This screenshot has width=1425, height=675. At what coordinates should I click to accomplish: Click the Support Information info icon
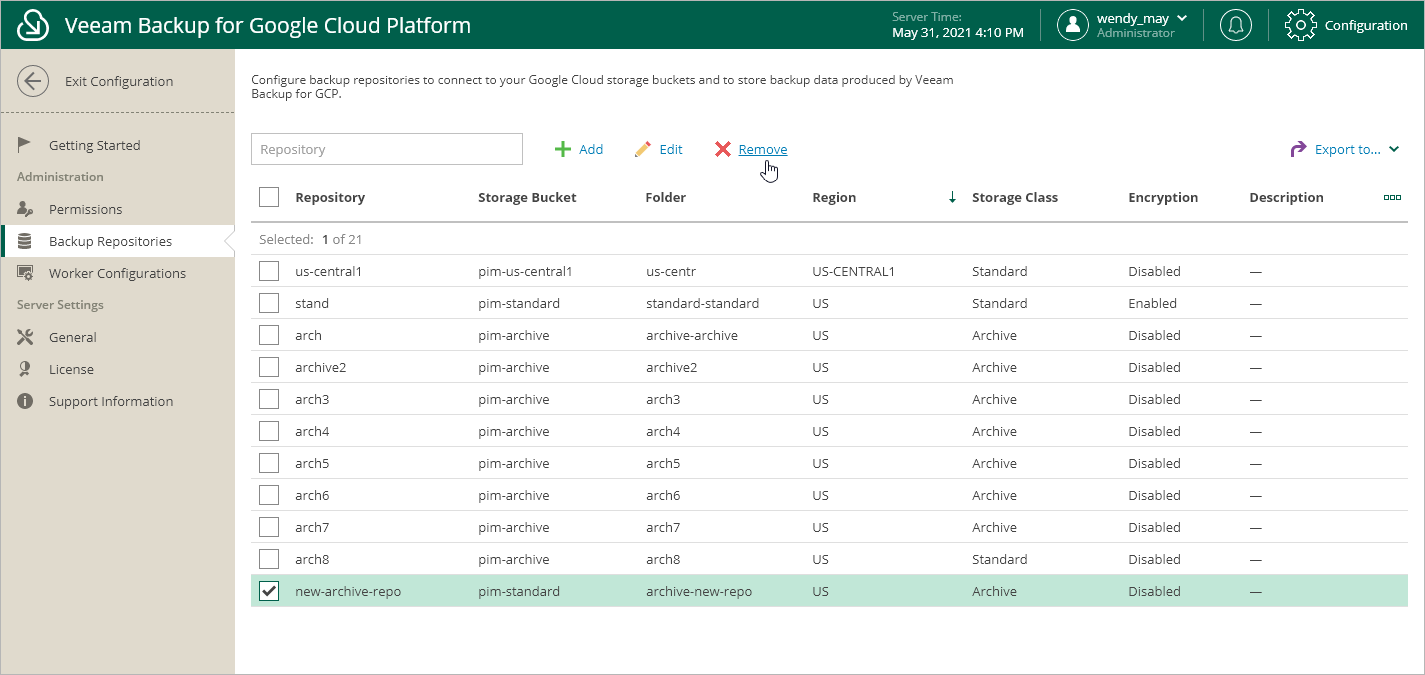point(25,401)
